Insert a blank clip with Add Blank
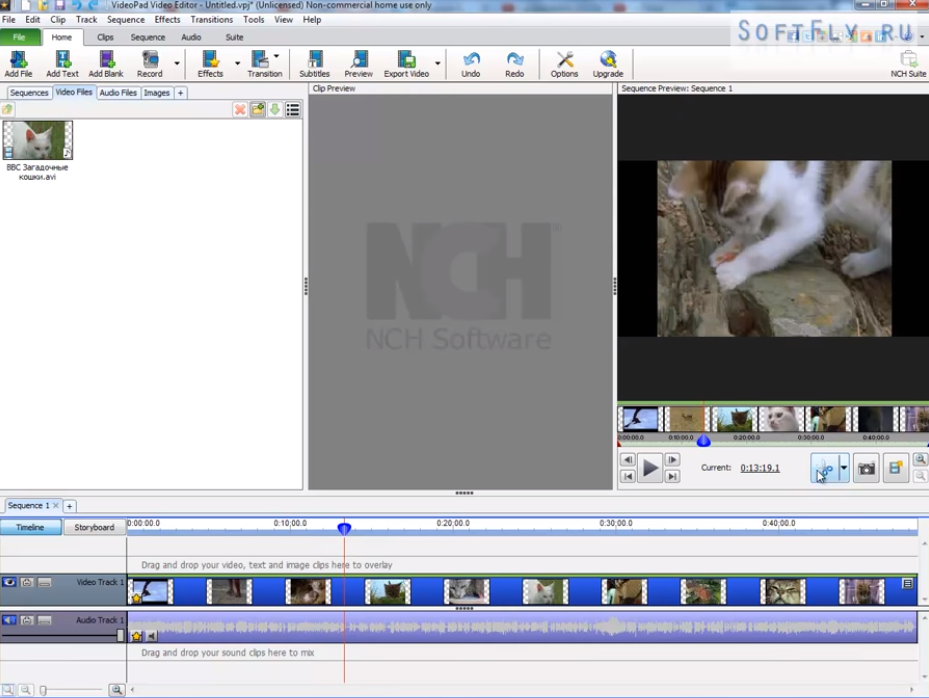Screen dimensions: 929x698 pos(106,64)
